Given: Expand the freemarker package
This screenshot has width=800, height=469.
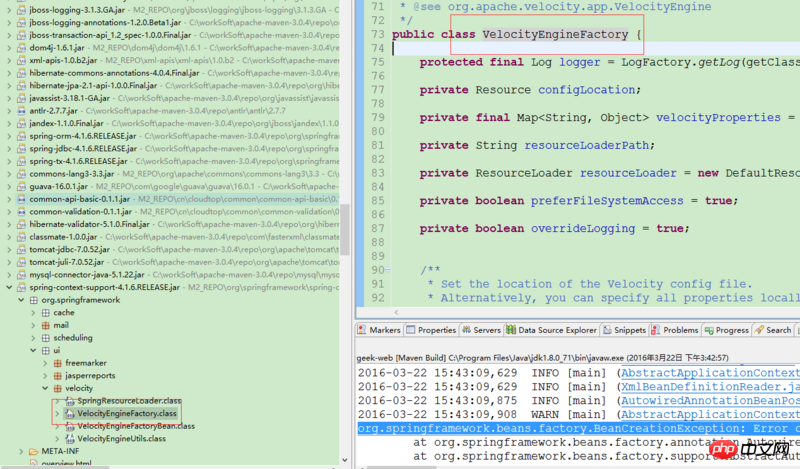Looking at the screenshot, I should [45, 363].
